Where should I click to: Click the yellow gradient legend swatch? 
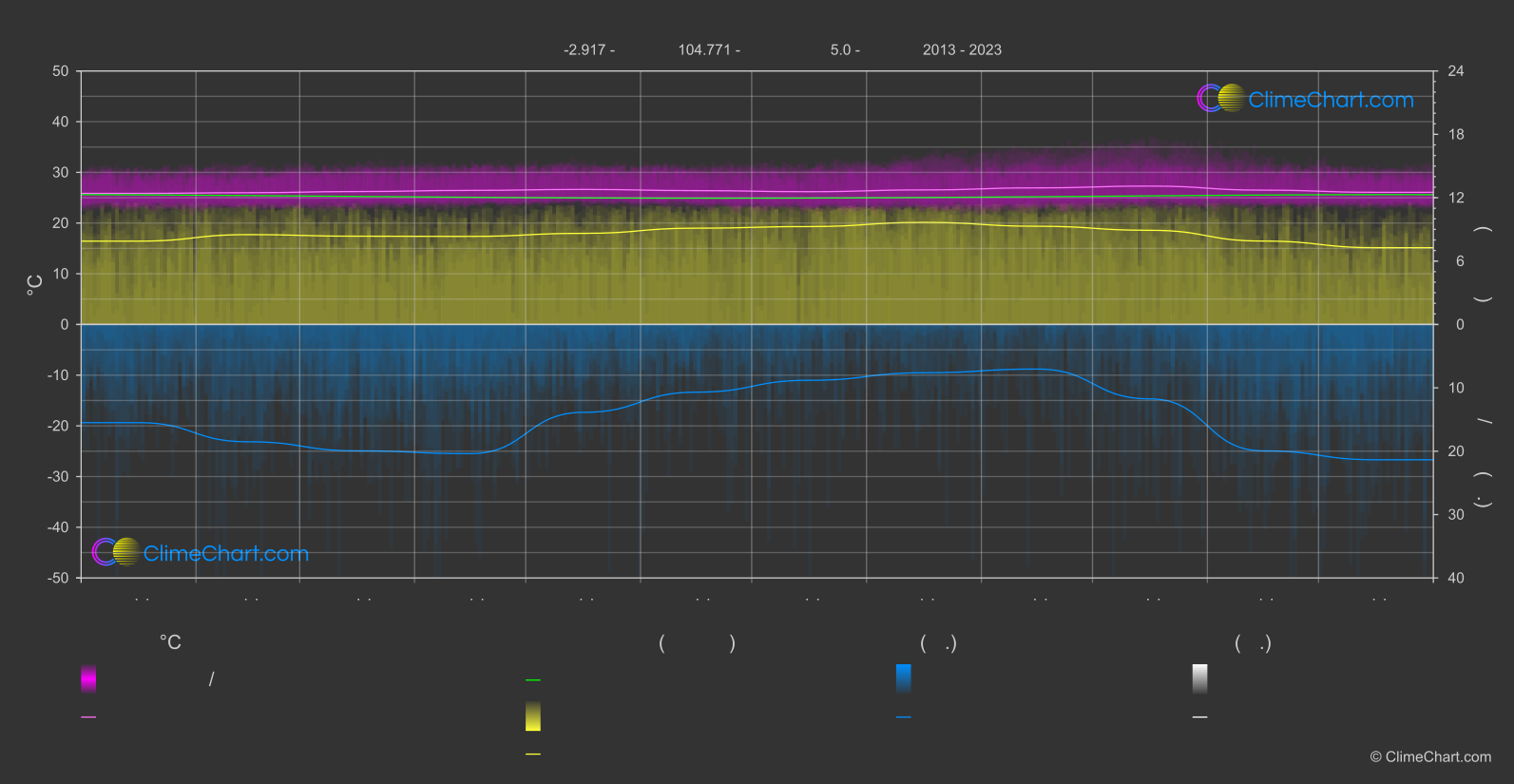[533, 717]
